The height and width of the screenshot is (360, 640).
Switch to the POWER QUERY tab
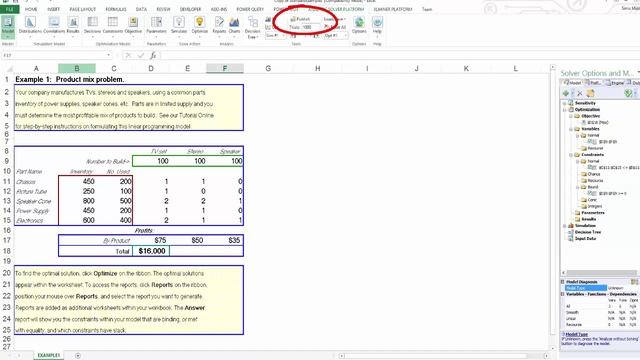[250, 9]
